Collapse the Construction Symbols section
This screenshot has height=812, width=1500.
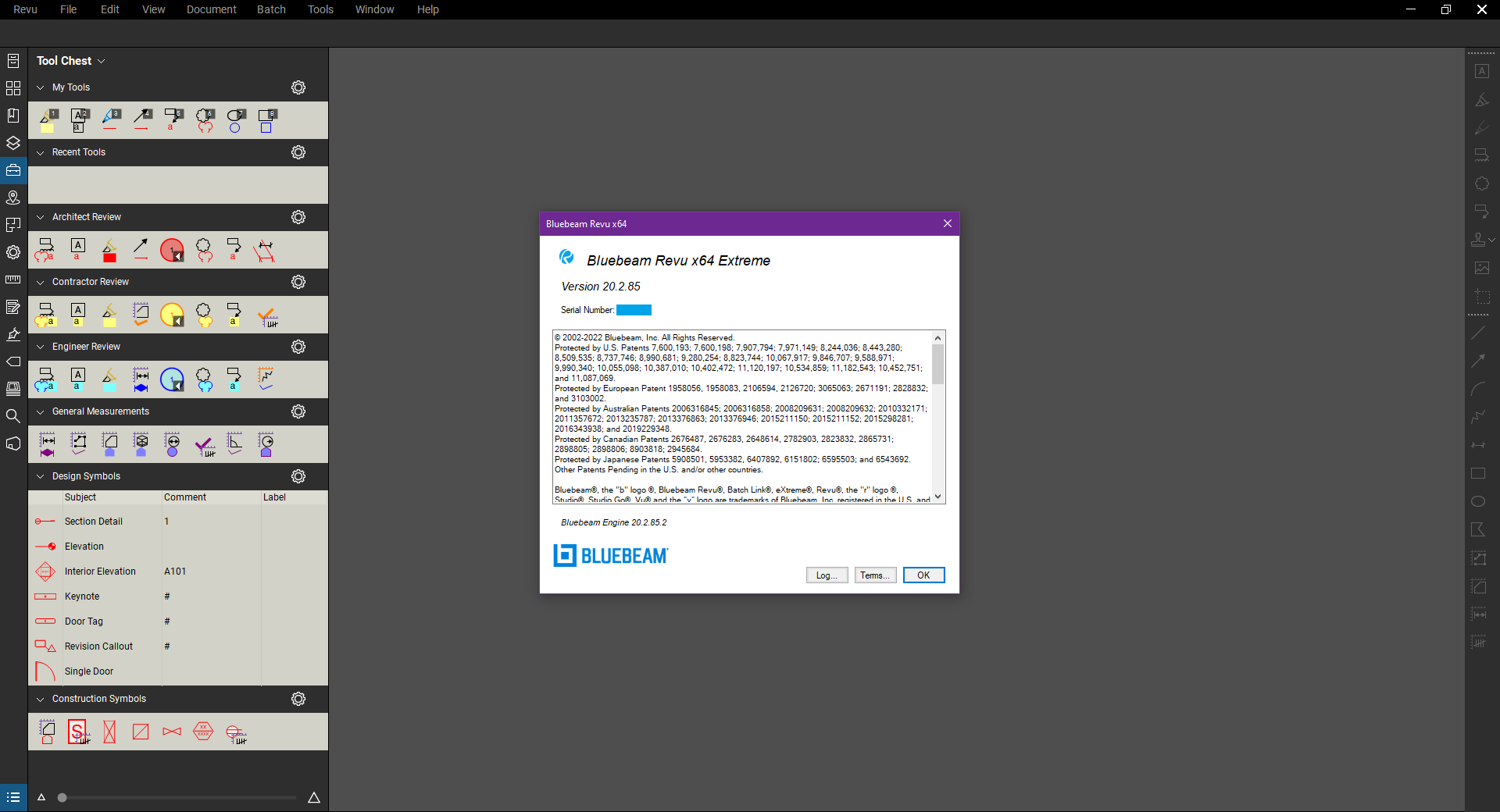(x=41, y=699)
